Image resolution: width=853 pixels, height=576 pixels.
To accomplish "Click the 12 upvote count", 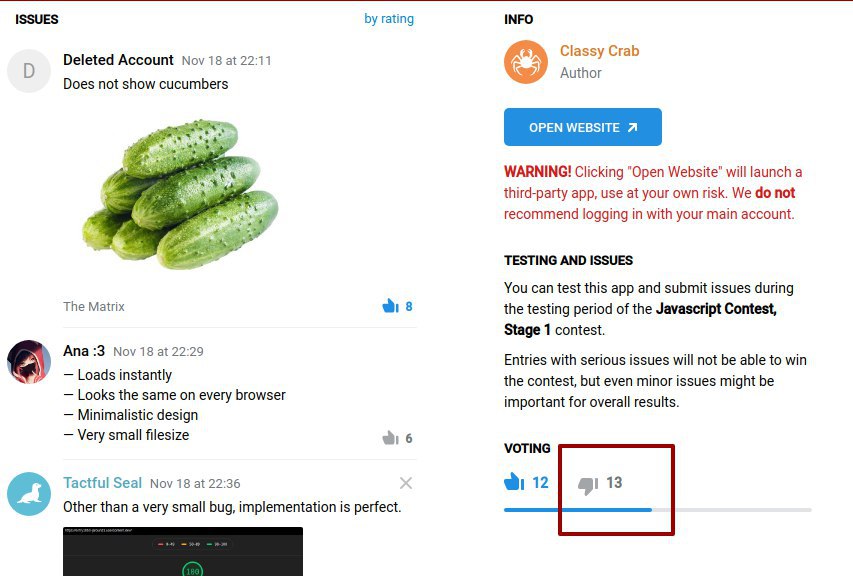I will (540, 482).
